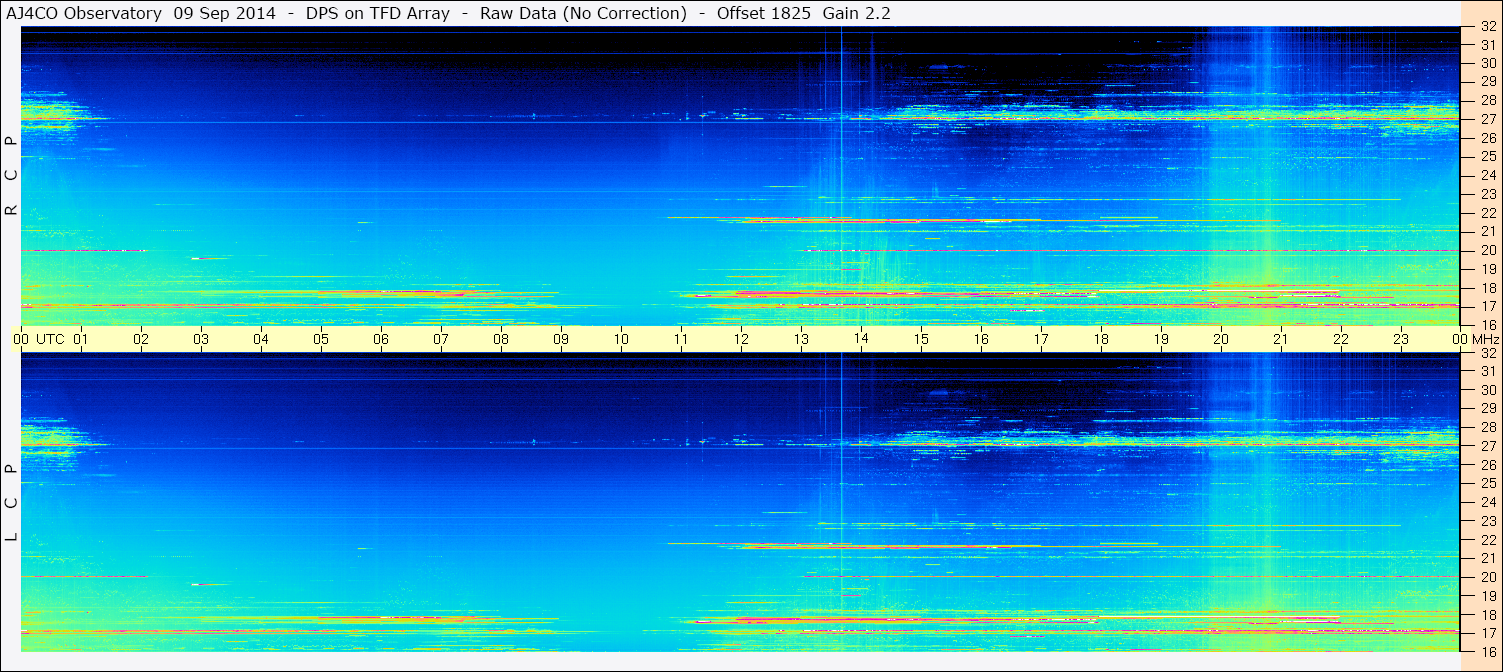Select the 11 hour mark on time axis

[681, 339]
